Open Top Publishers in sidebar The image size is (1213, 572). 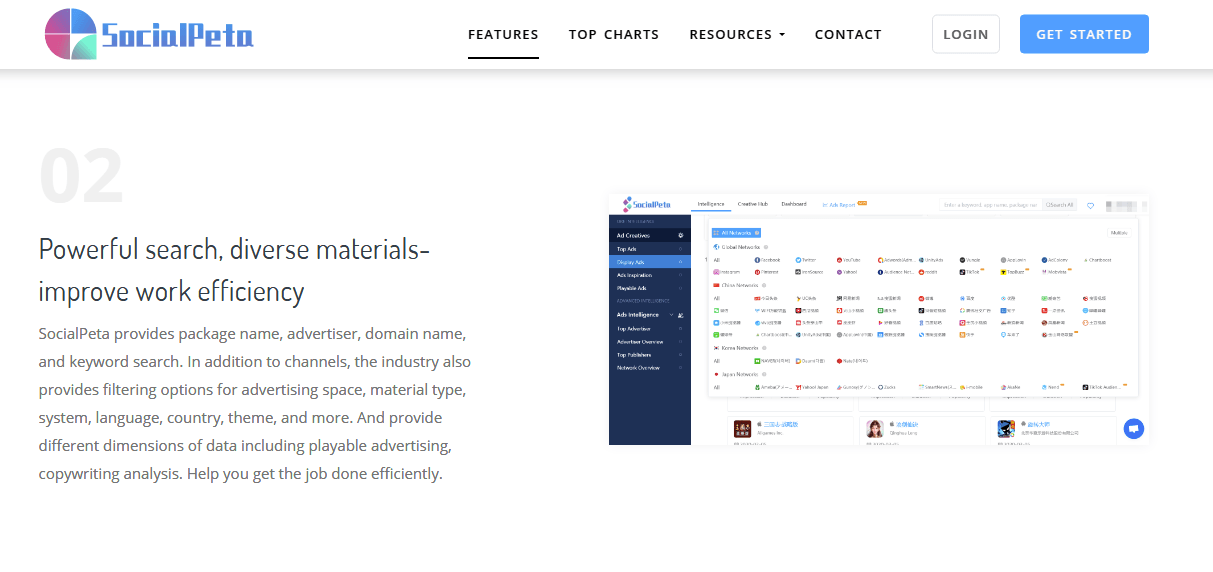coord(650,355)
